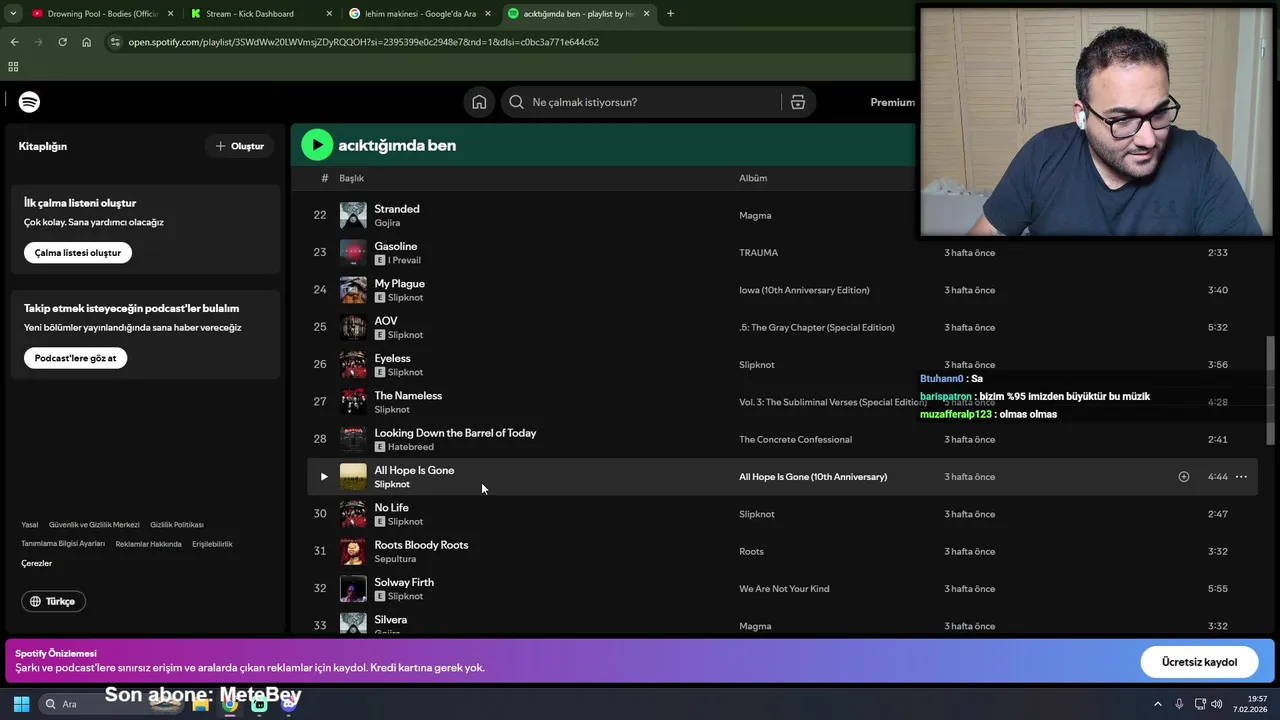Image resolution: width=1280 pixels, height=720 pixels.
Task: Open the Hatebreed artist link
Action: tap(411, 447)
